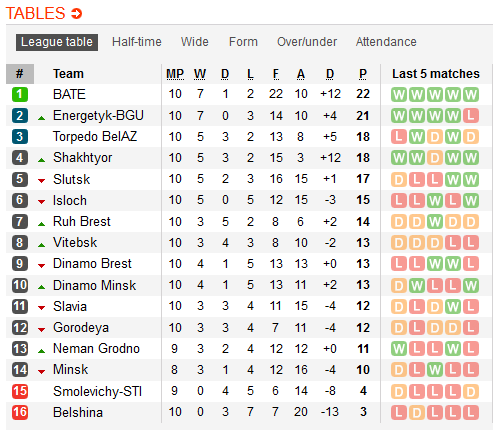Click the last W badge in BATE's row
493x430 pixels.
click(x=471, y=95)
